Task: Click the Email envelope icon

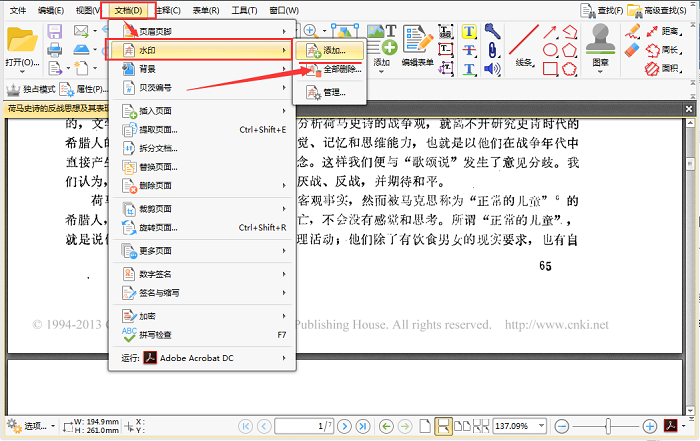Action: (81, 31)
